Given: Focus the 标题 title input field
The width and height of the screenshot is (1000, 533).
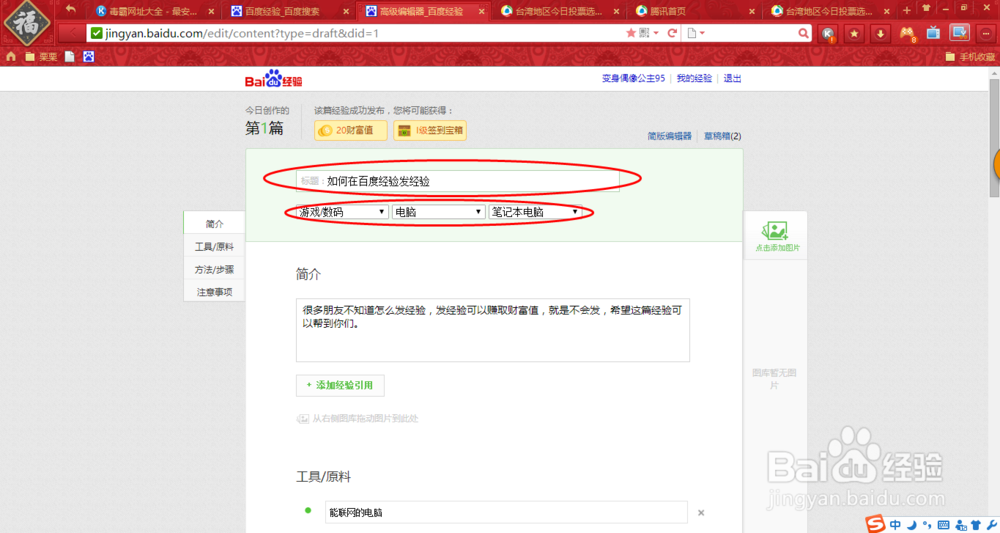Looking at the screenshot, I should 457,181.
